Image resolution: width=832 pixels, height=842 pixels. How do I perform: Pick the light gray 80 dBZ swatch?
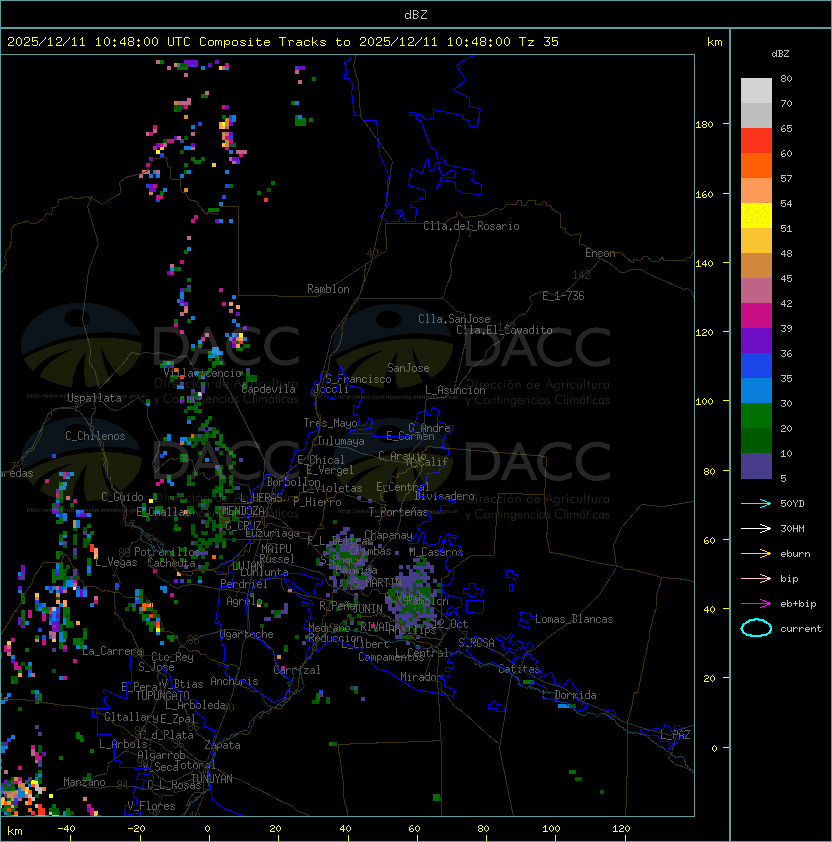[756, 90]
